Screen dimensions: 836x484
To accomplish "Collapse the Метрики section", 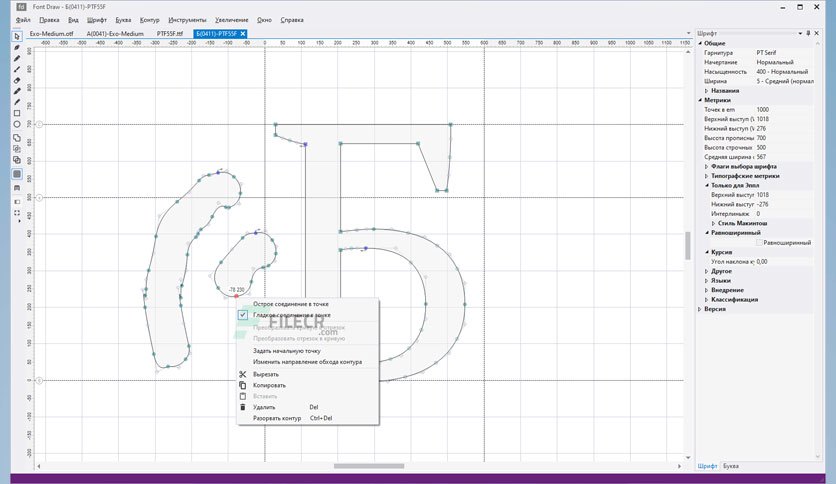I will 700,100.
